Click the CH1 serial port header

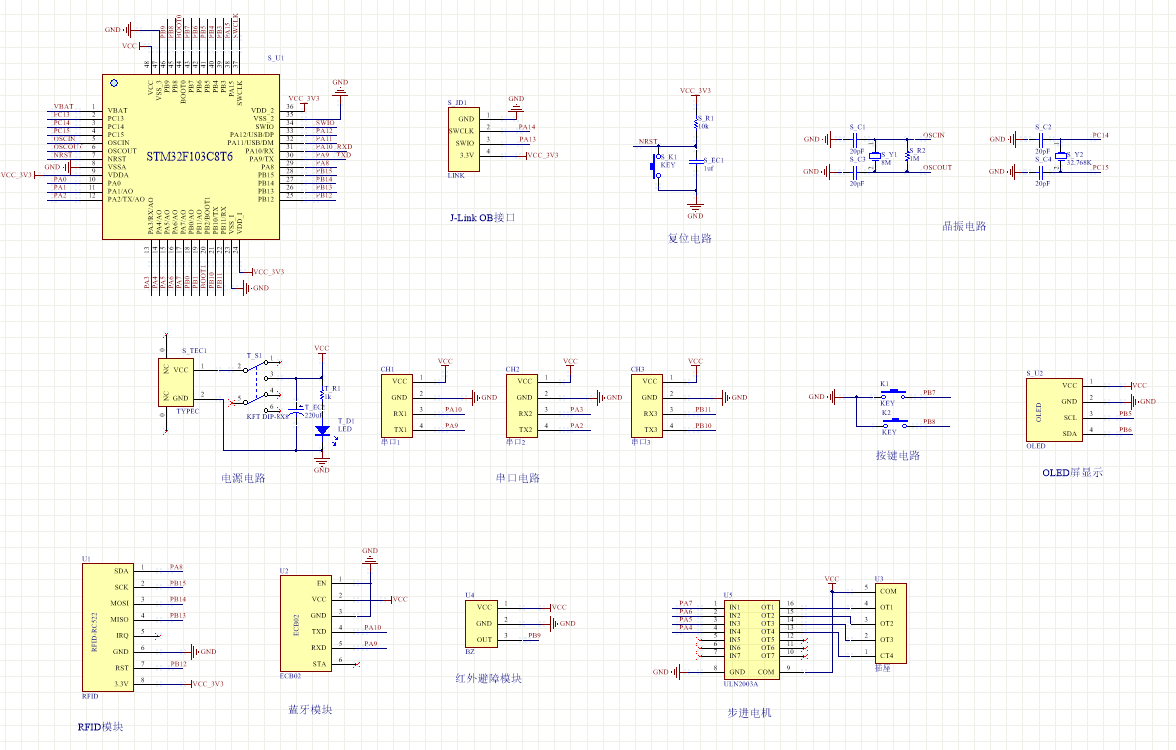click(x=396, y=406)
